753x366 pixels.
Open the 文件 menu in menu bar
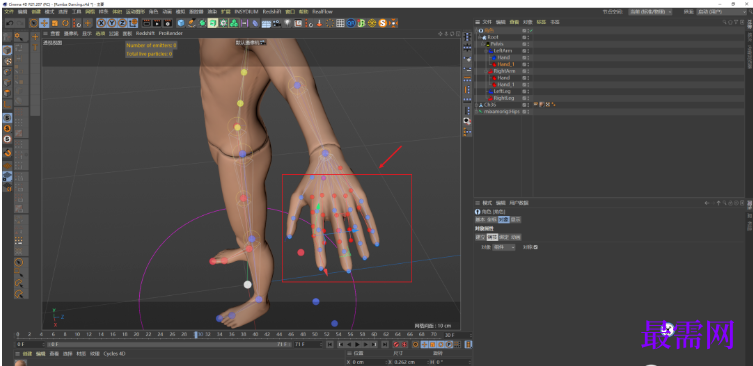tap(10, 12)
